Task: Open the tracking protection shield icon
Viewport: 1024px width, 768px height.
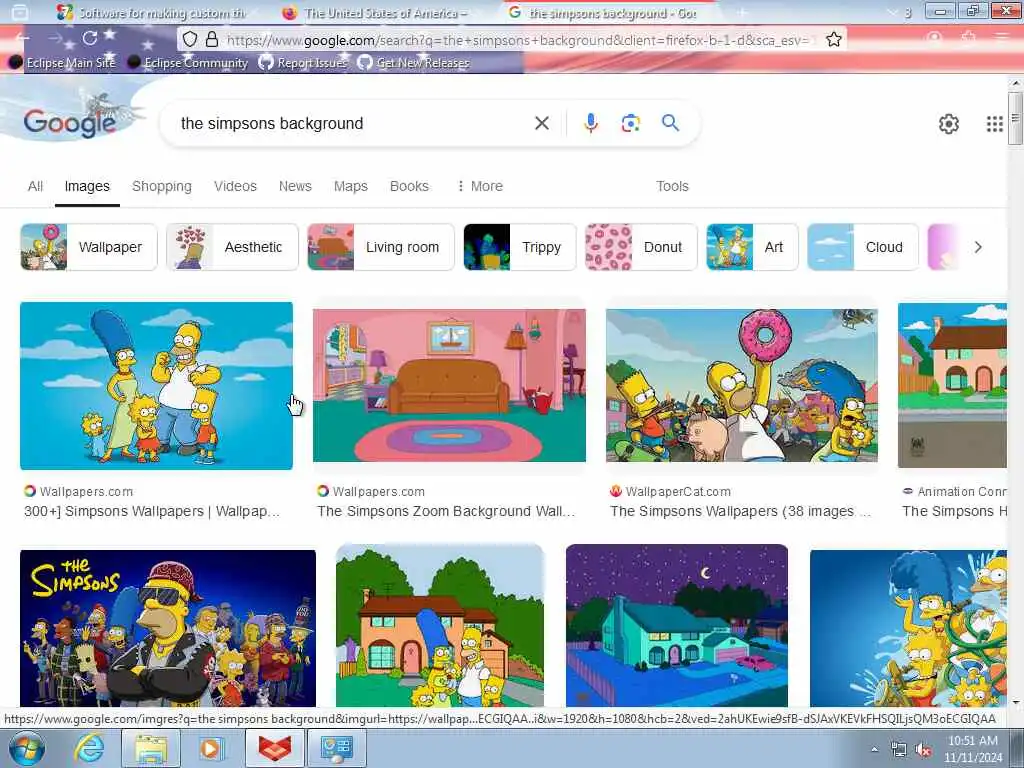Action: (x=189, y=39)
